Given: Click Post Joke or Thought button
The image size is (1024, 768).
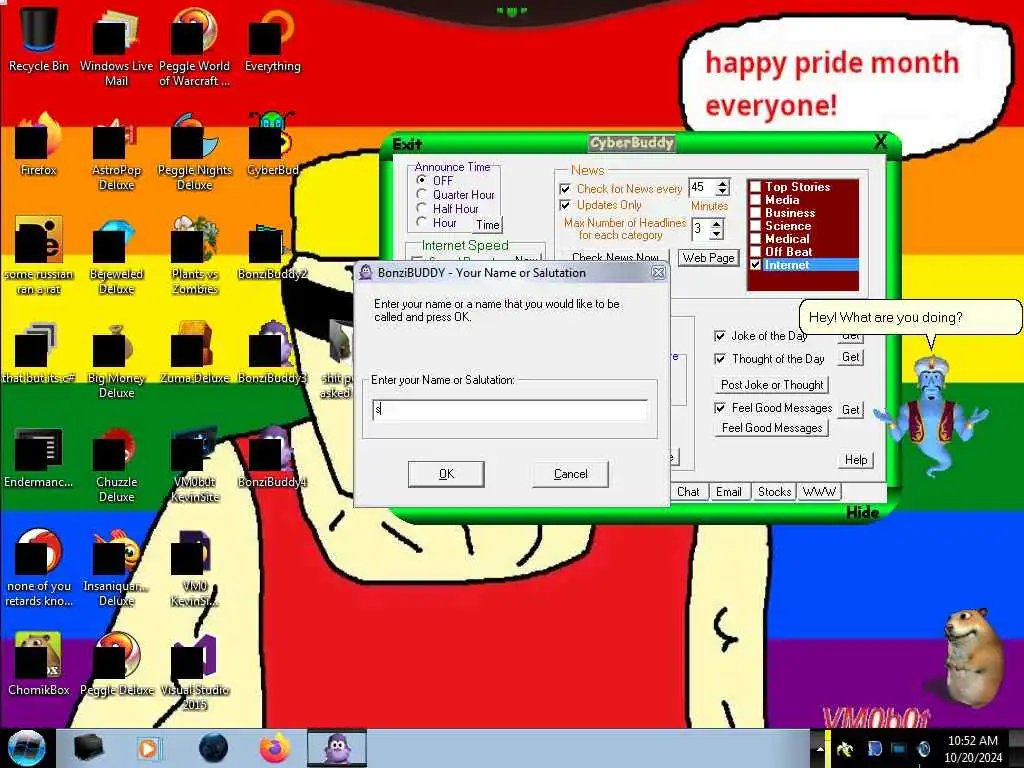Looking at the screenshot, I should 772,385.
